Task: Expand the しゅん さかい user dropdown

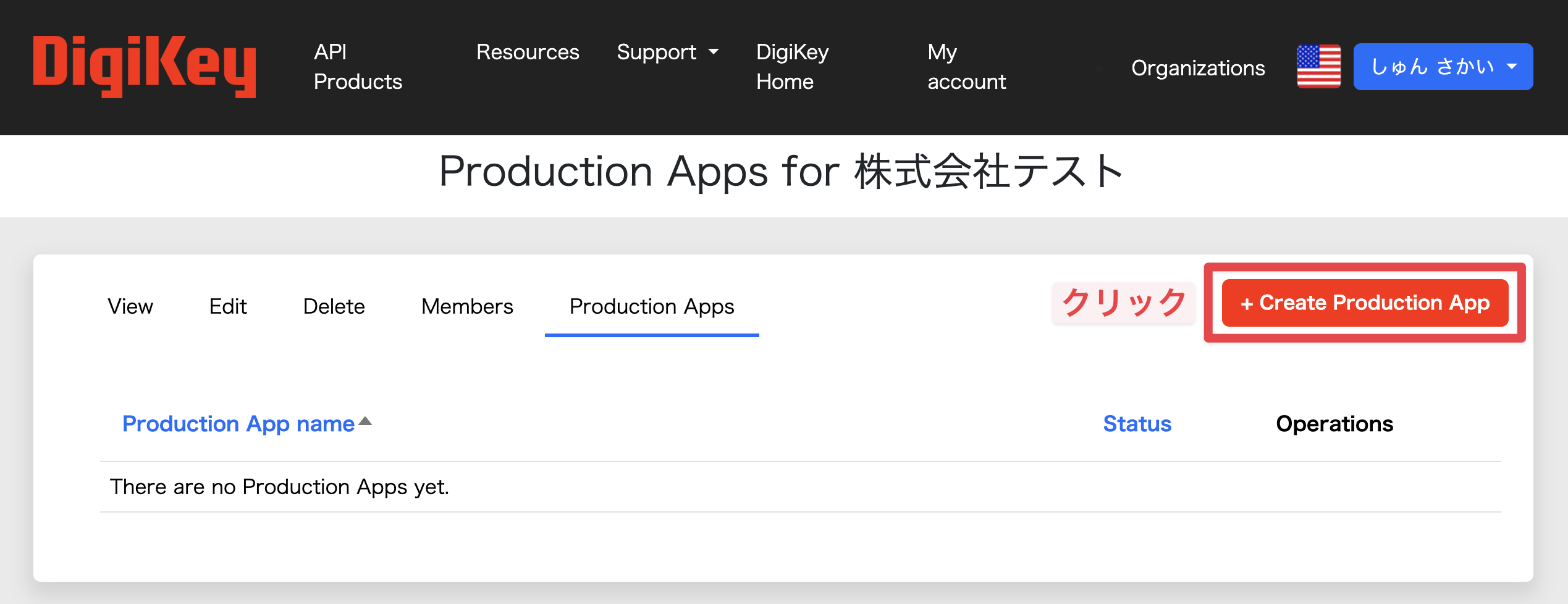Action: [x=1443, y=67]
